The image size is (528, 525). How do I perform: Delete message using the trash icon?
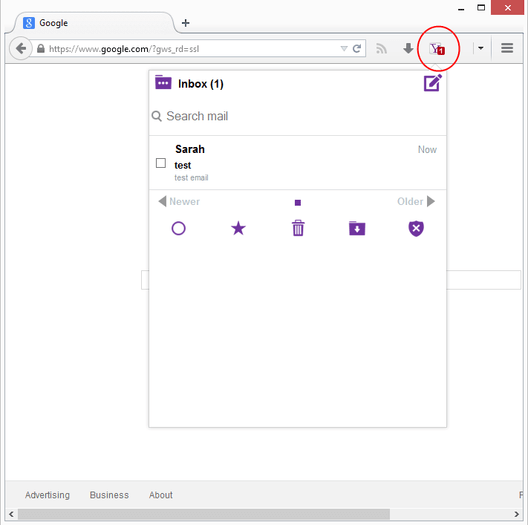pyautogui.click(x=298, y=228)
